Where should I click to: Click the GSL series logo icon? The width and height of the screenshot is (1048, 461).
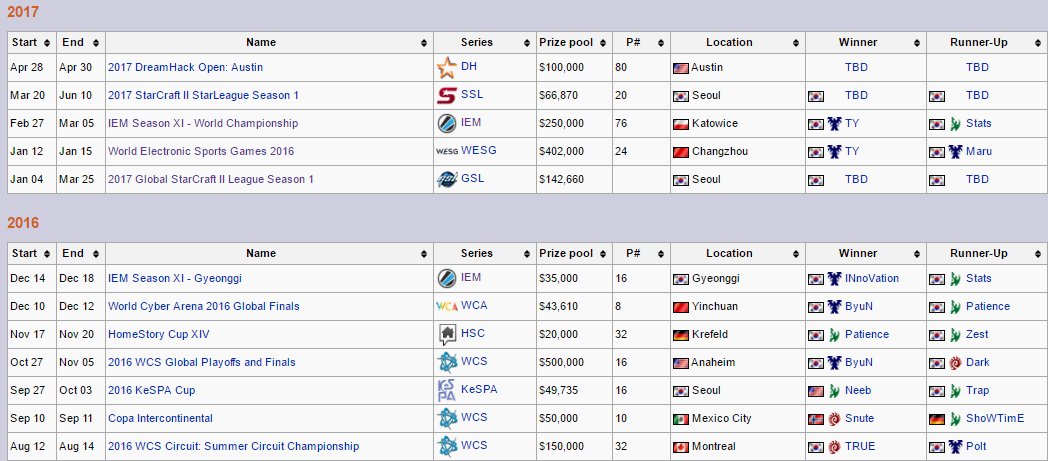446,179
